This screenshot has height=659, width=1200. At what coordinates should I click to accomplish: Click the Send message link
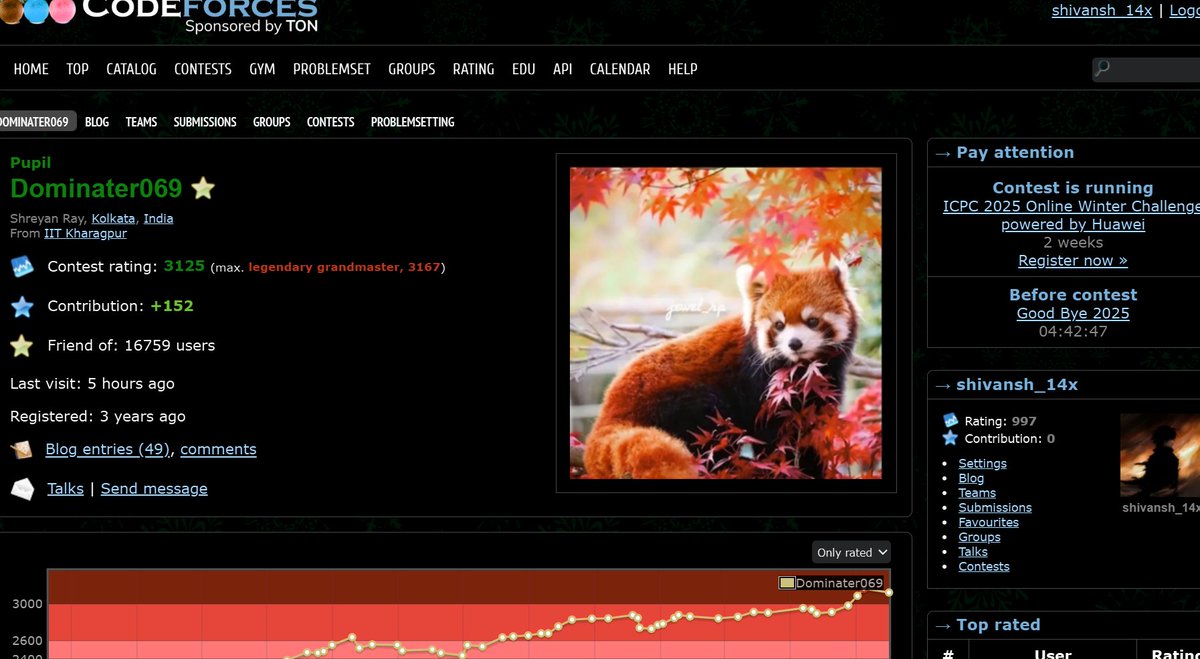[154, 488]
